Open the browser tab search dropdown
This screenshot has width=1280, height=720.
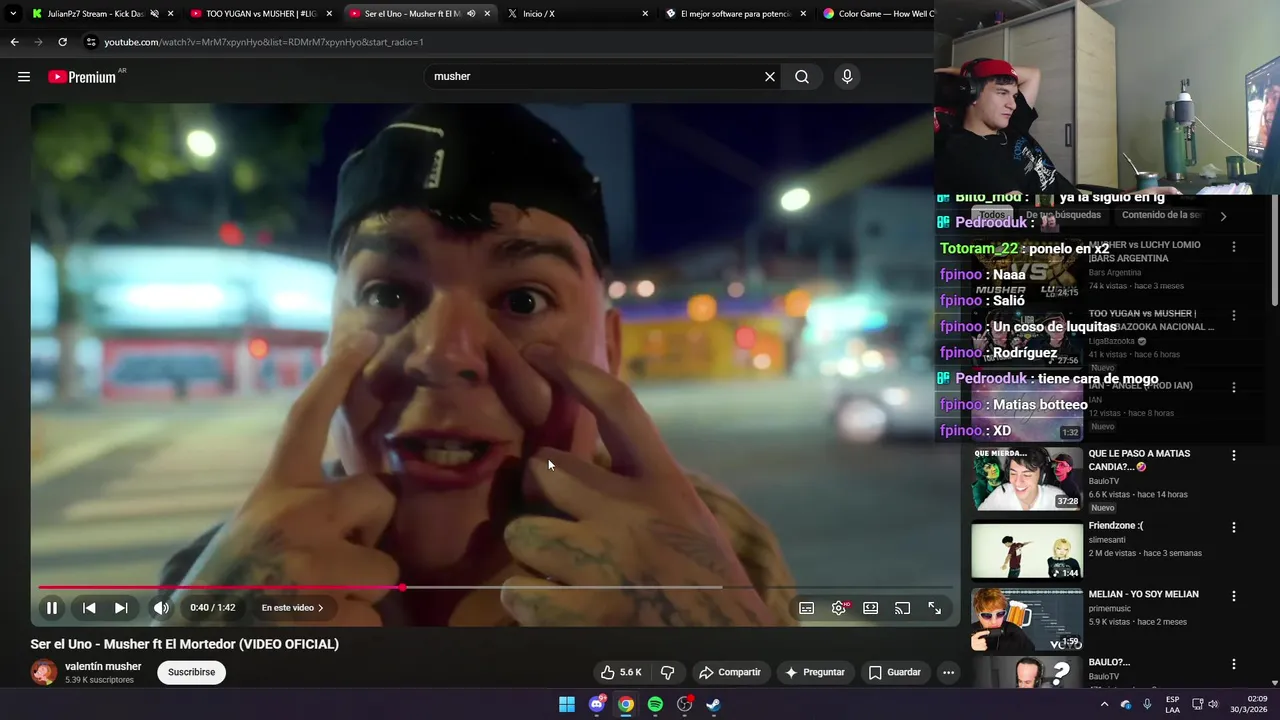tap(13, 14)
